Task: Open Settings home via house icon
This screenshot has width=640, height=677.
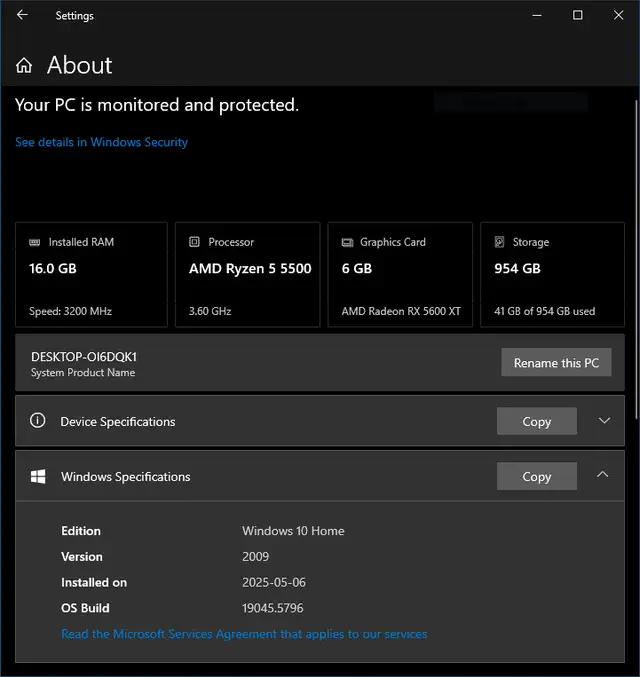Action: [x=24, y=65]
